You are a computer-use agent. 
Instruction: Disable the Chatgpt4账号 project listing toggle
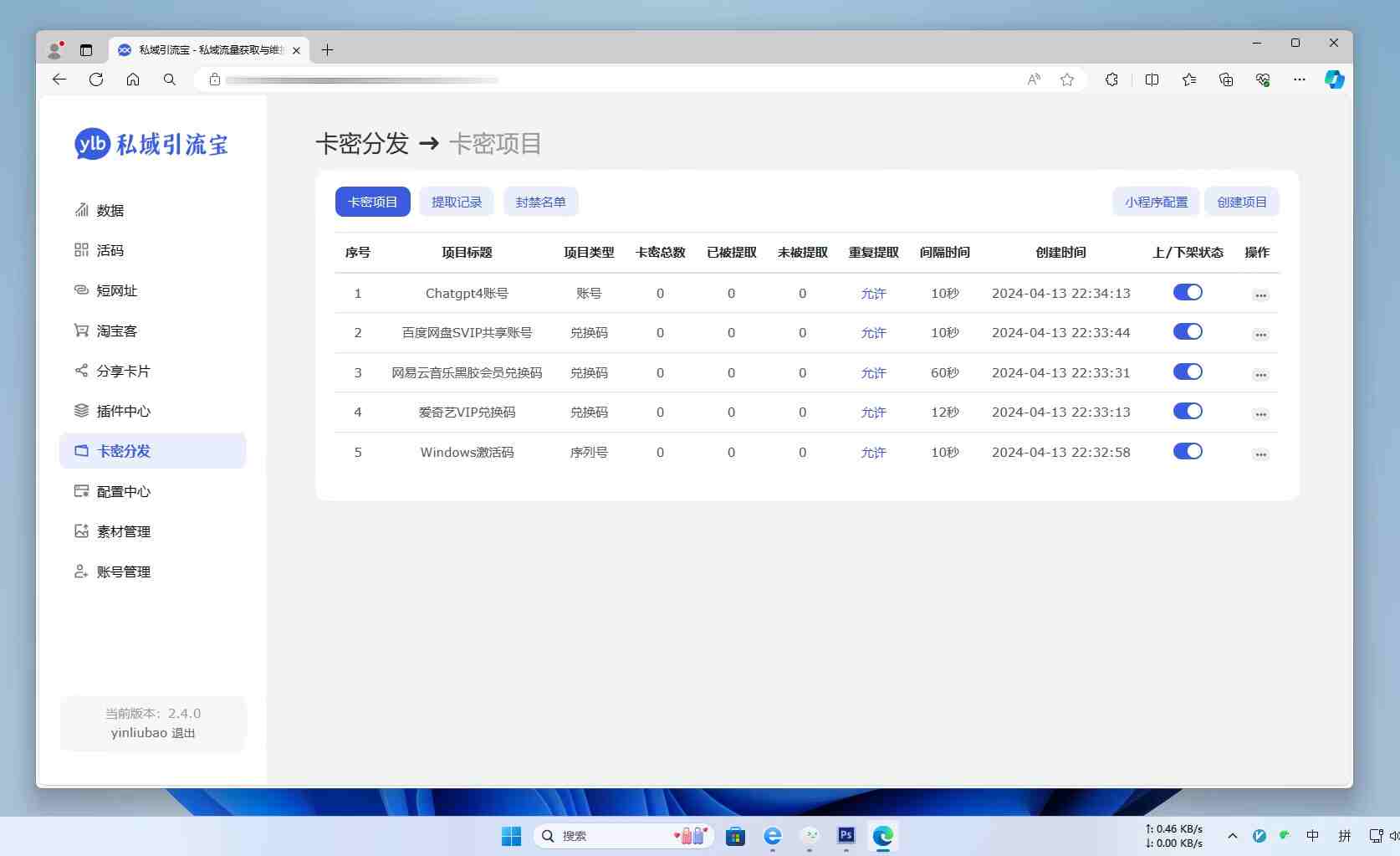(x=1188, y=292)
